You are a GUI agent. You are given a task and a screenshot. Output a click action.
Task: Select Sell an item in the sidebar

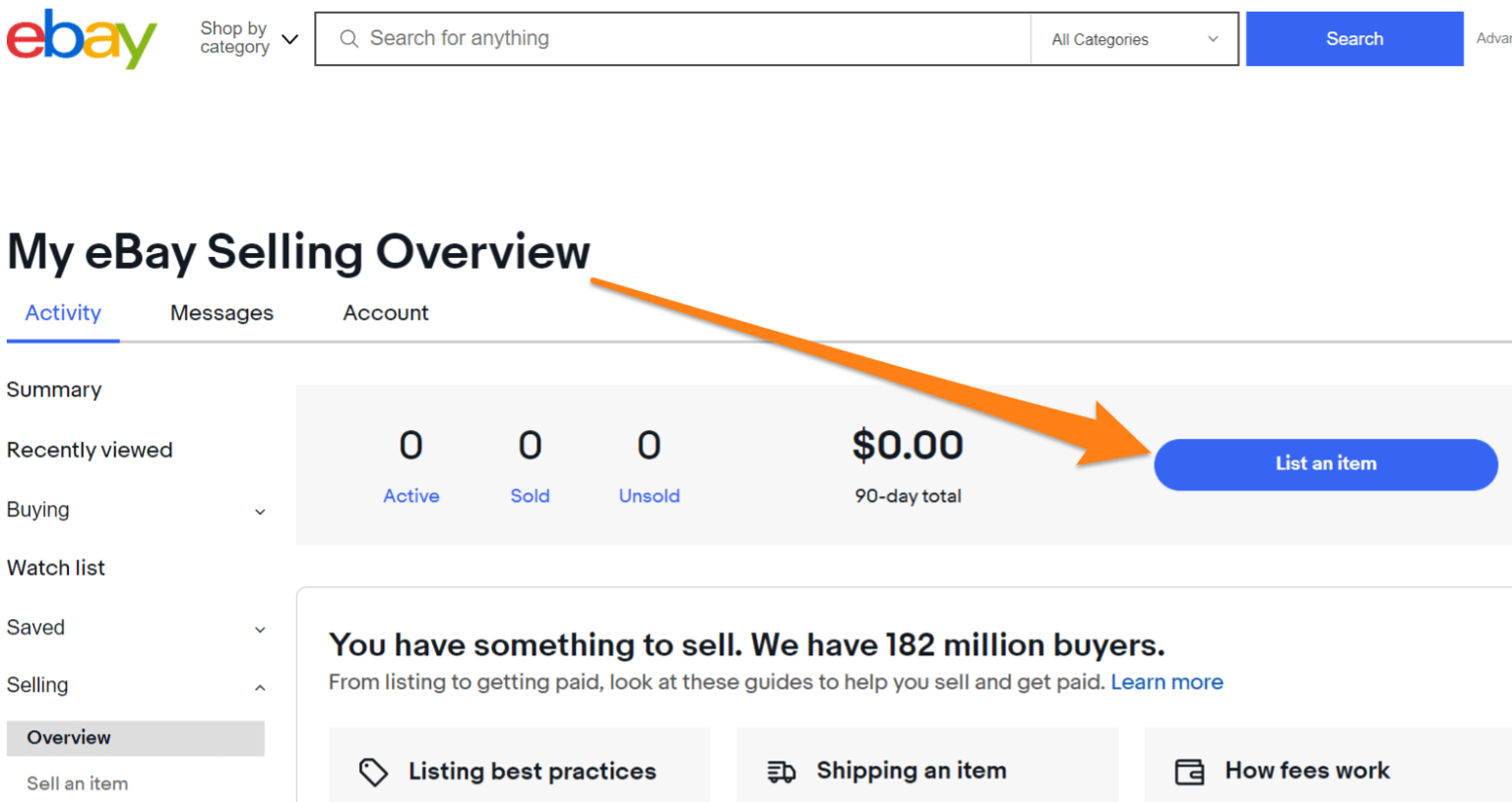(x=78, y=782)
